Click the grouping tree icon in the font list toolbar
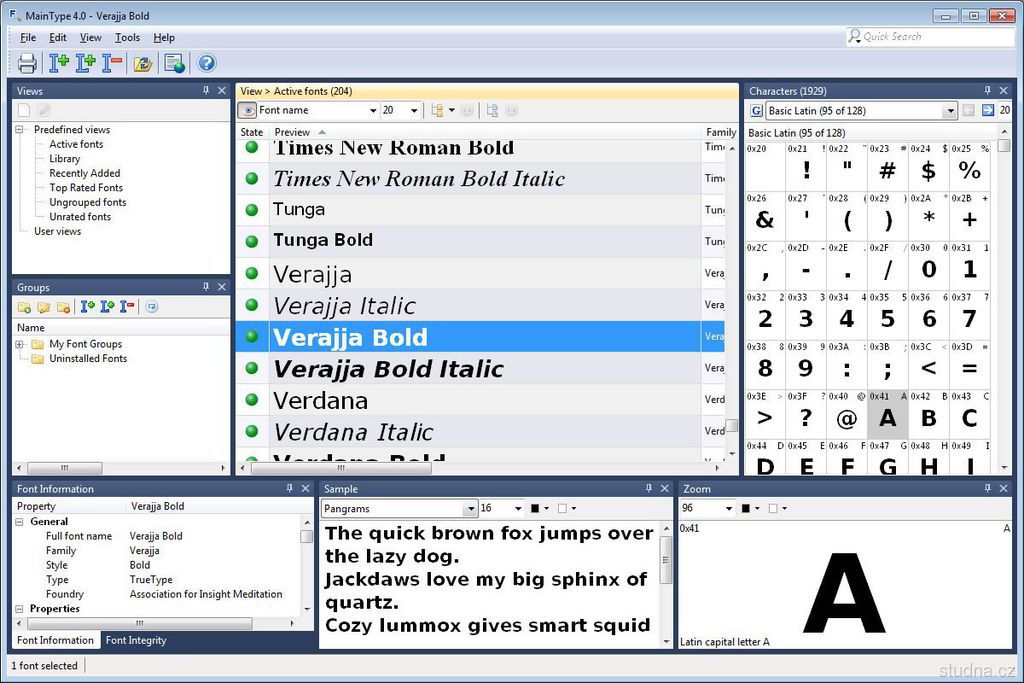Screen dimensions: 1024x683 point(437,110)
